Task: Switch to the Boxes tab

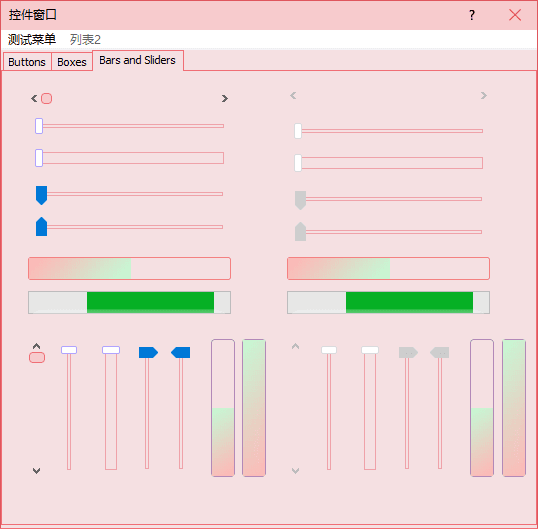Action: [72, 62]
